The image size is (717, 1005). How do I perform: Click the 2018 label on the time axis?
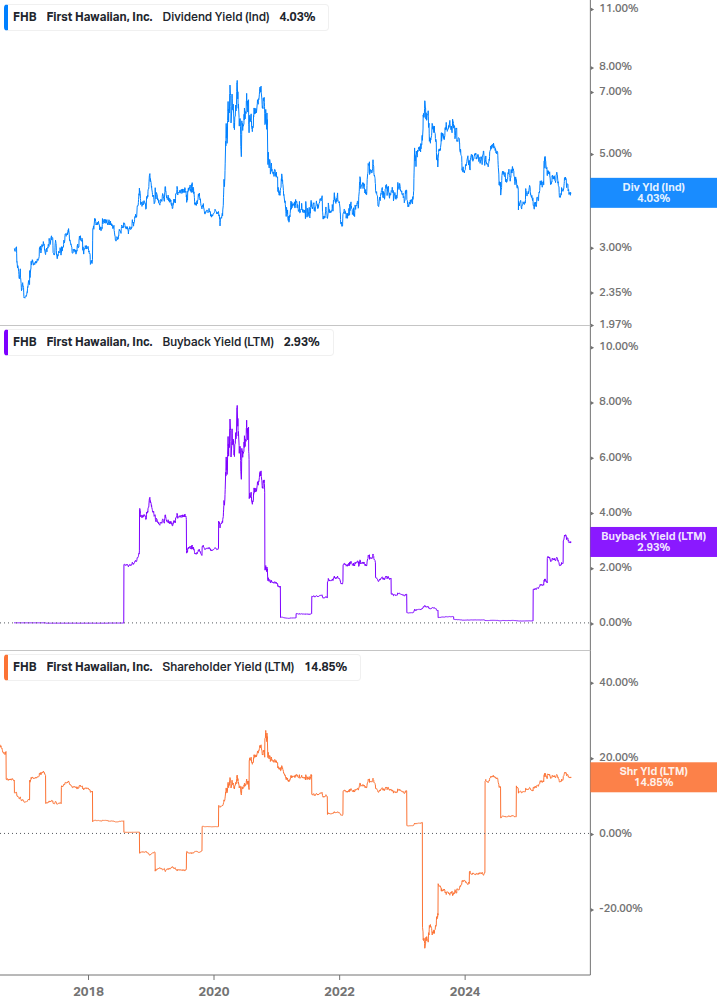[x=88, y=992]
